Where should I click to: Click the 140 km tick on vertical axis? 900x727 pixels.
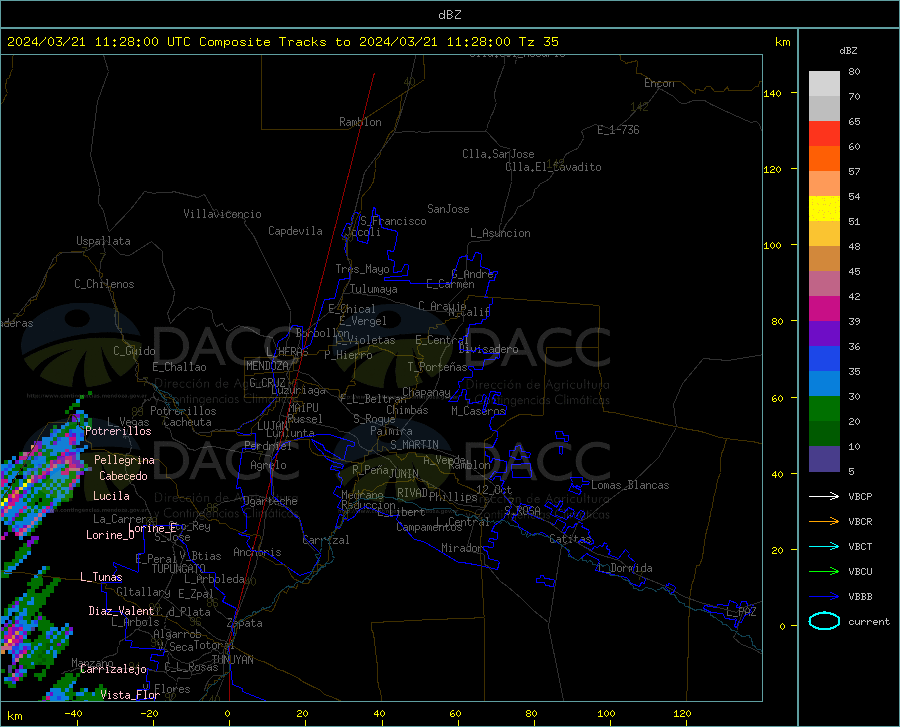(x=772, y=94)
